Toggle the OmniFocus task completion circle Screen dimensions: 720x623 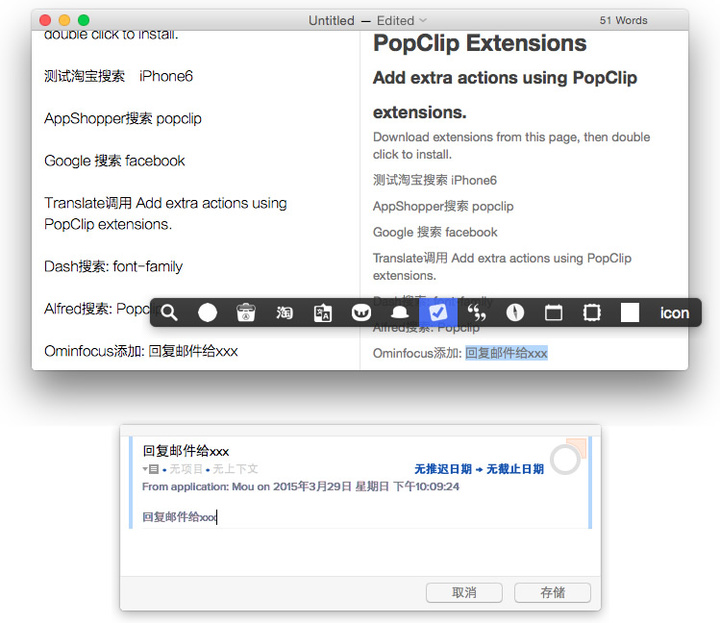point(565,460)
